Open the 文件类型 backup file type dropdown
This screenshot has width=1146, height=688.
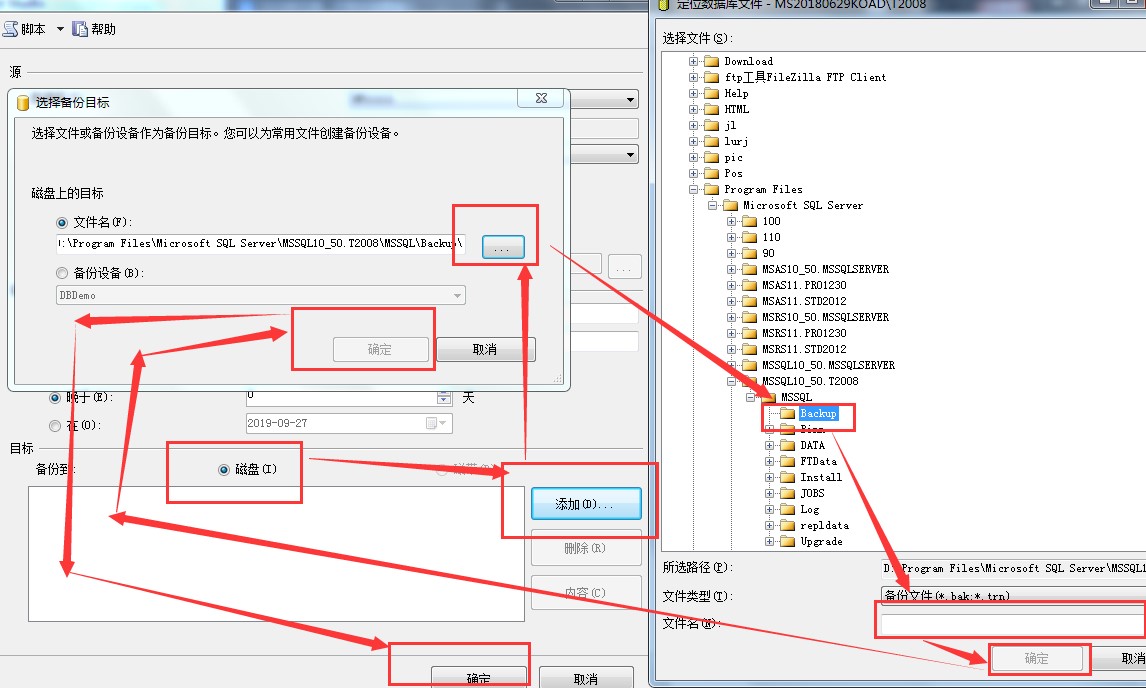1013,595
